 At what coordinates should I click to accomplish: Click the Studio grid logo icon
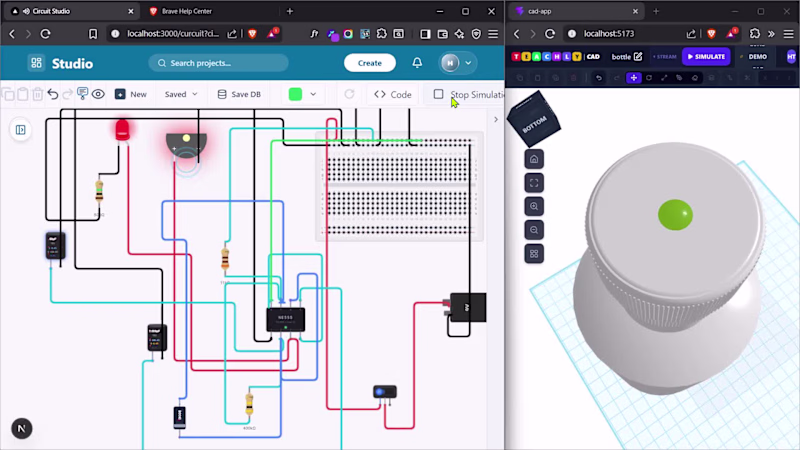coord(36,63)
